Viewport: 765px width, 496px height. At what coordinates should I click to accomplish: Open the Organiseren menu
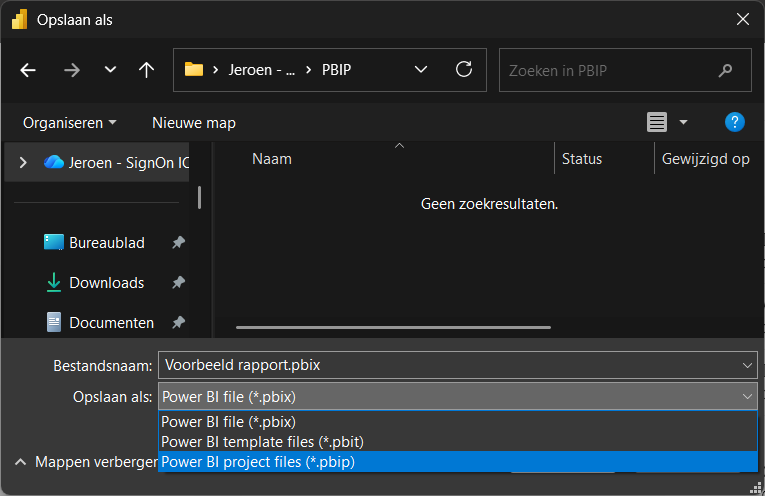click(69, 122)
